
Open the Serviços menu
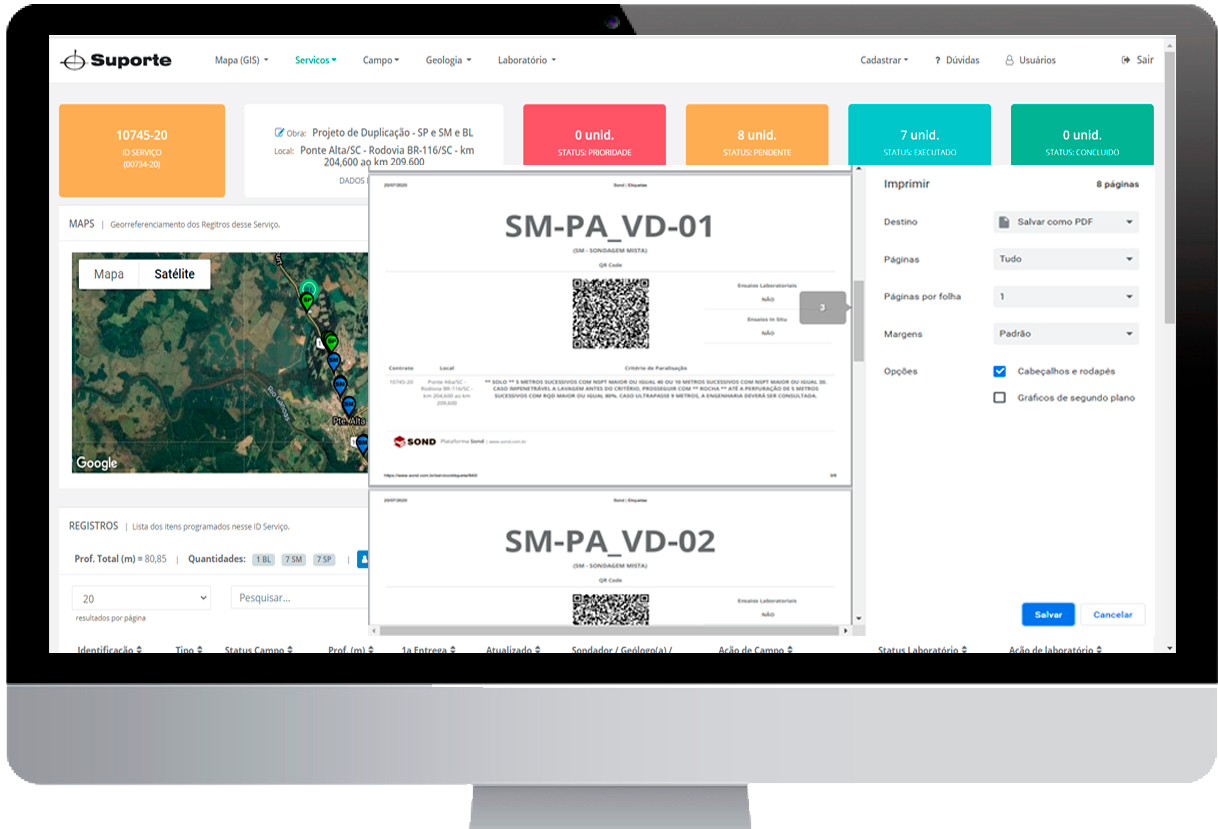click(315, 60)
